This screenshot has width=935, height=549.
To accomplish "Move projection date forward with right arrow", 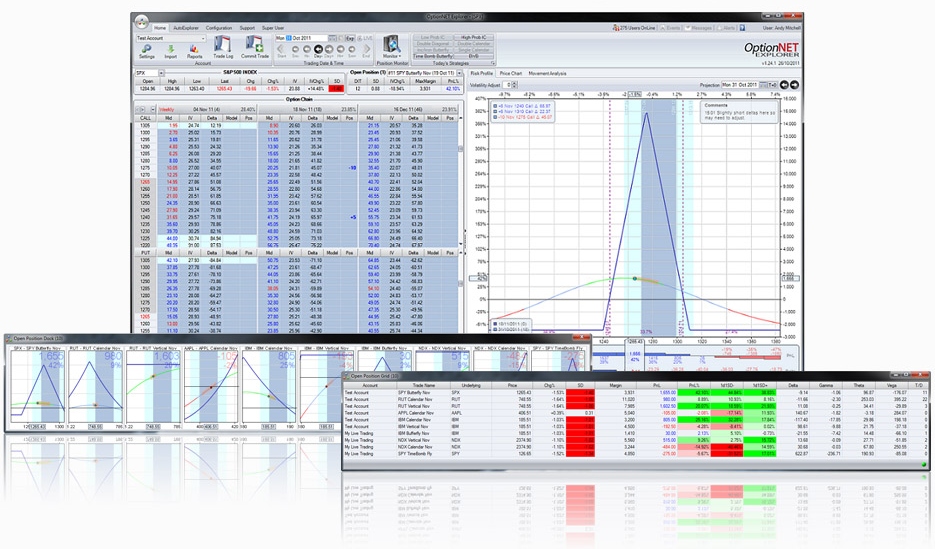I will pyautogui.click(x=794, y=85).
